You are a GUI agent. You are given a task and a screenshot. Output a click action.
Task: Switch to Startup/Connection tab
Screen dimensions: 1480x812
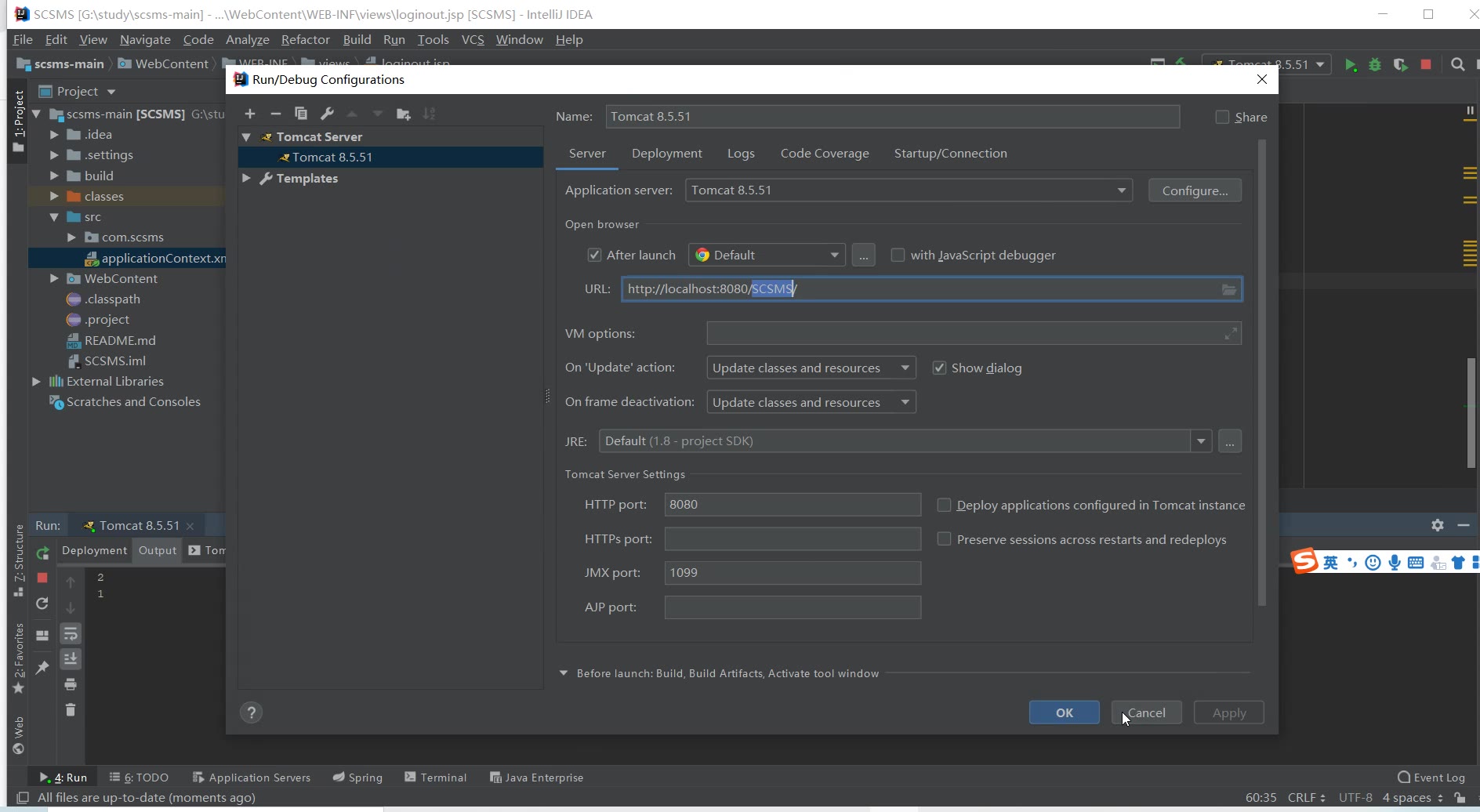pyautogui.click(x=950, y=154)
